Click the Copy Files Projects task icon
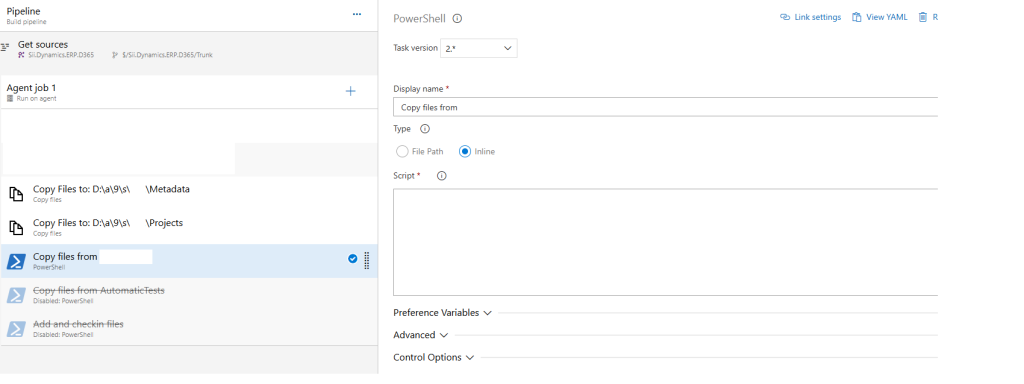1024x384 pixels. click(x=16, y=227)
